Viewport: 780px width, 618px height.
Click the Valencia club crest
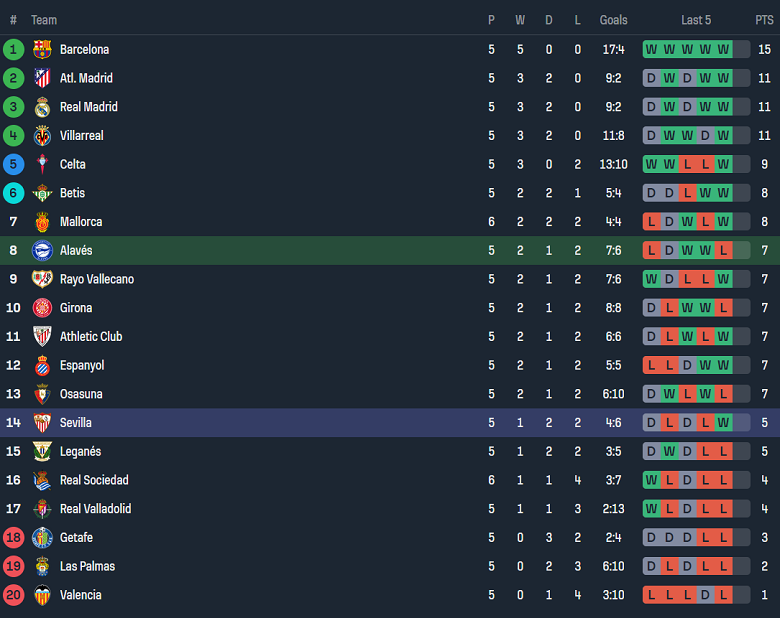click(42, 595)
